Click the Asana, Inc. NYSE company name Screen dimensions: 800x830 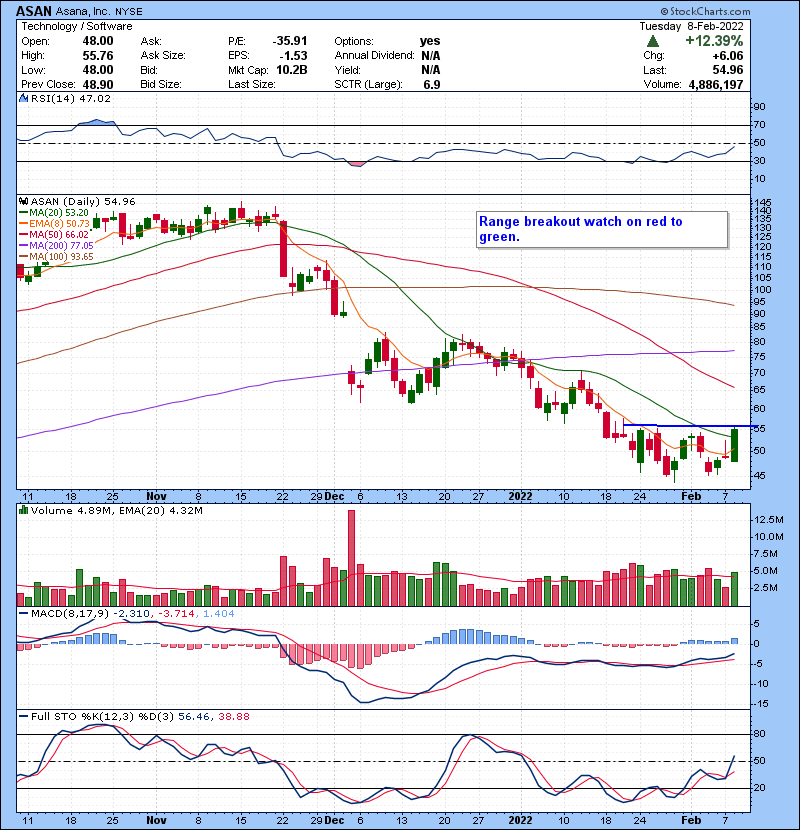click(x=99, y=11)
